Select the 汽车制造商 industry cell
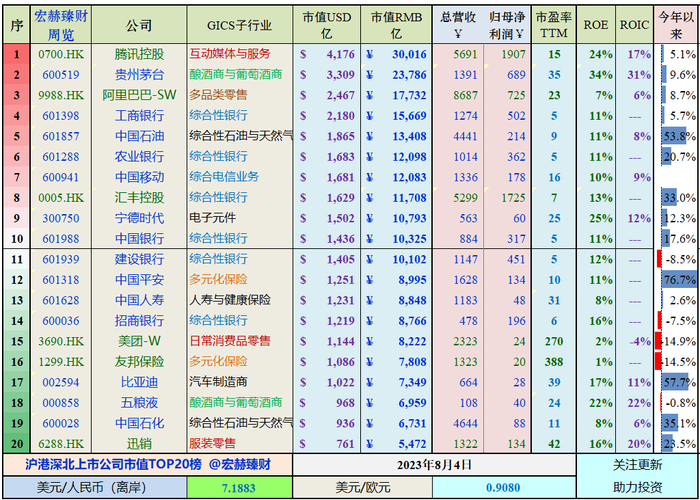 pos(240,382)
